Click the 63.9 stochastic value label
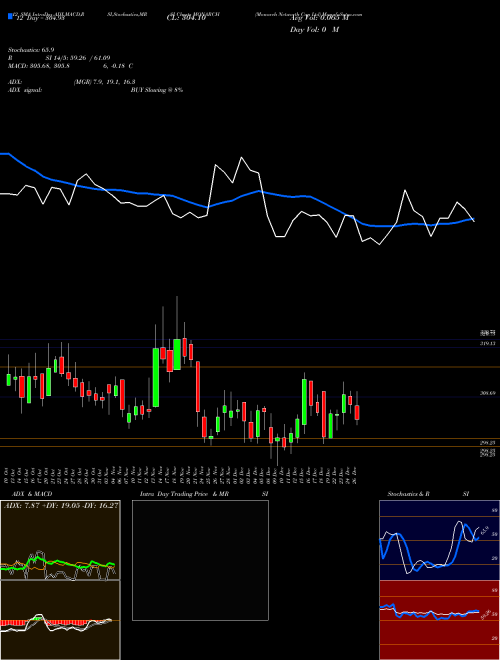This screenshot has width=500, height=660. pos(484,530)
